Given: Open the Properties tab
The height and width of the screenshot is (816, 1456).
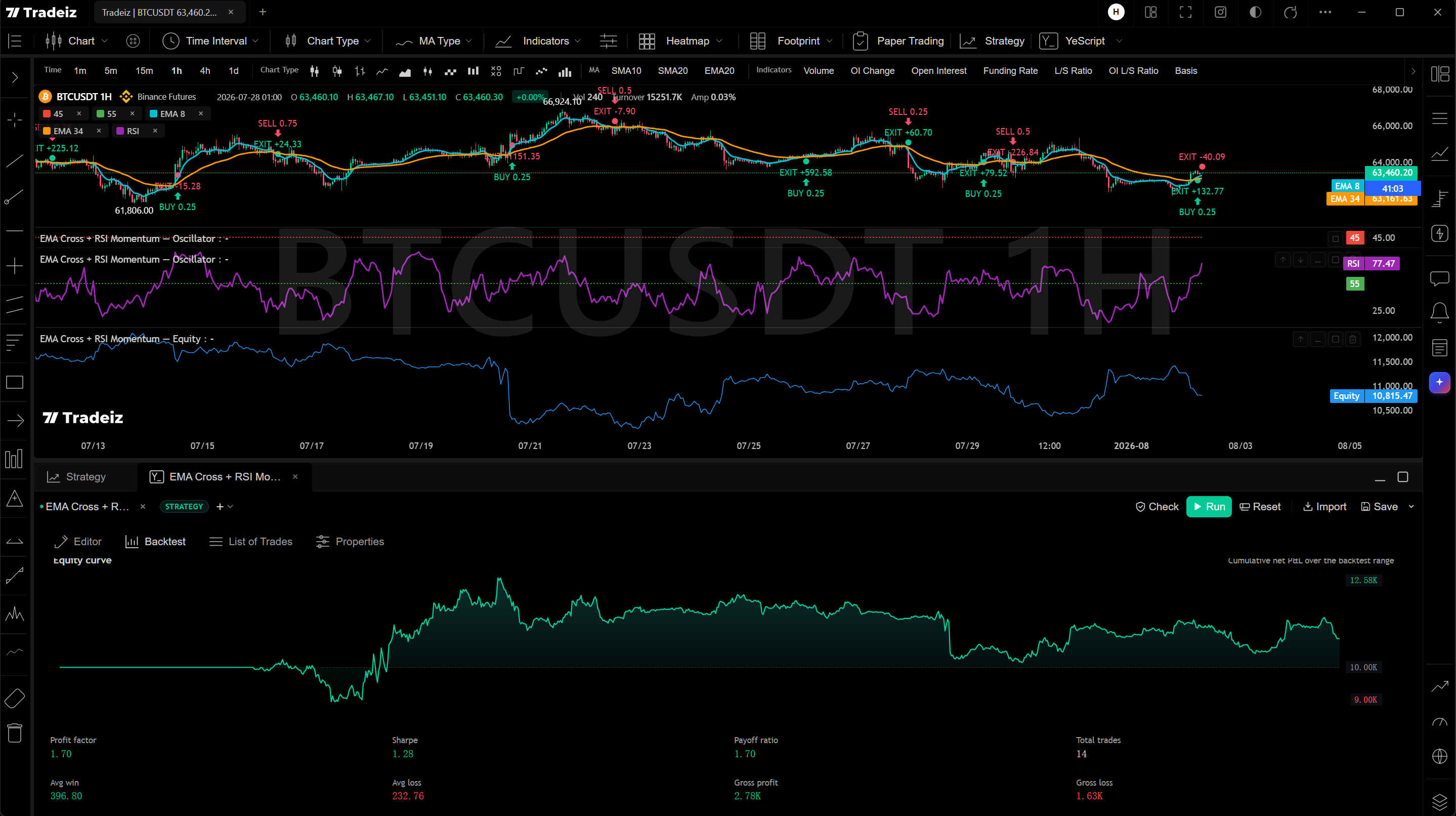Looking at the screenshot, I should [x=350, y=541].
